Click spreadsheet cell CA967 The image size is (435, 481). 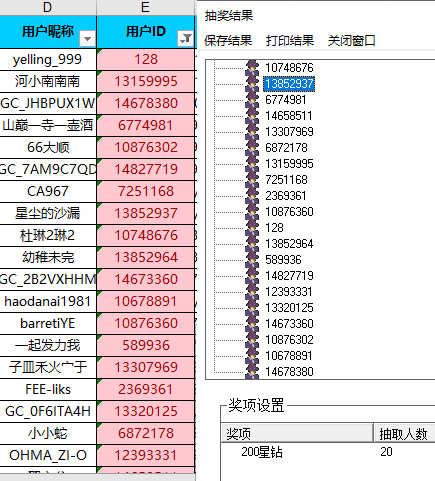tap(48, 191)
